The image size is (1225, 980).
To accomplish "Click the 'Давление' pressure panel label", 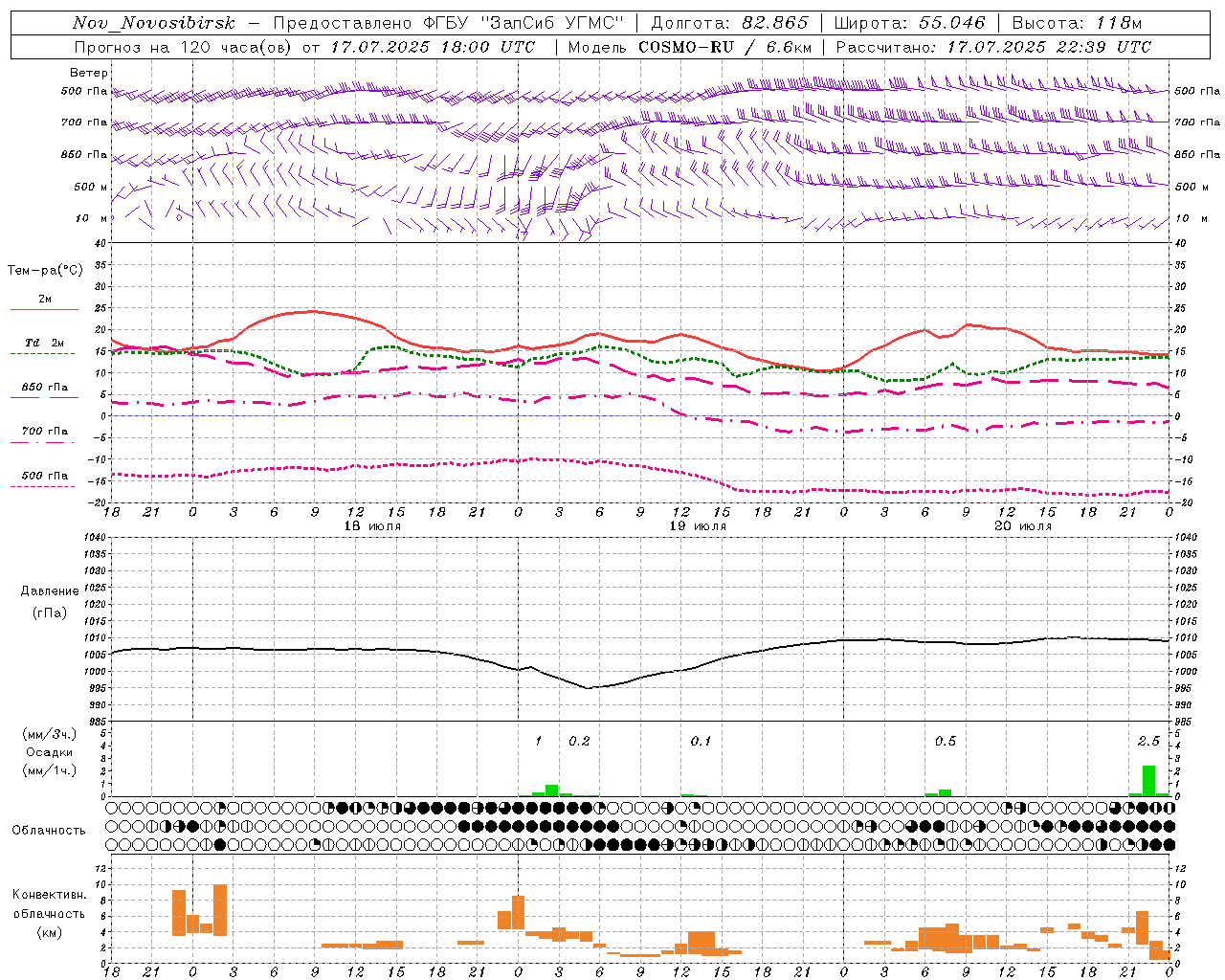I will pyautogui.click(x=50, y=591).
